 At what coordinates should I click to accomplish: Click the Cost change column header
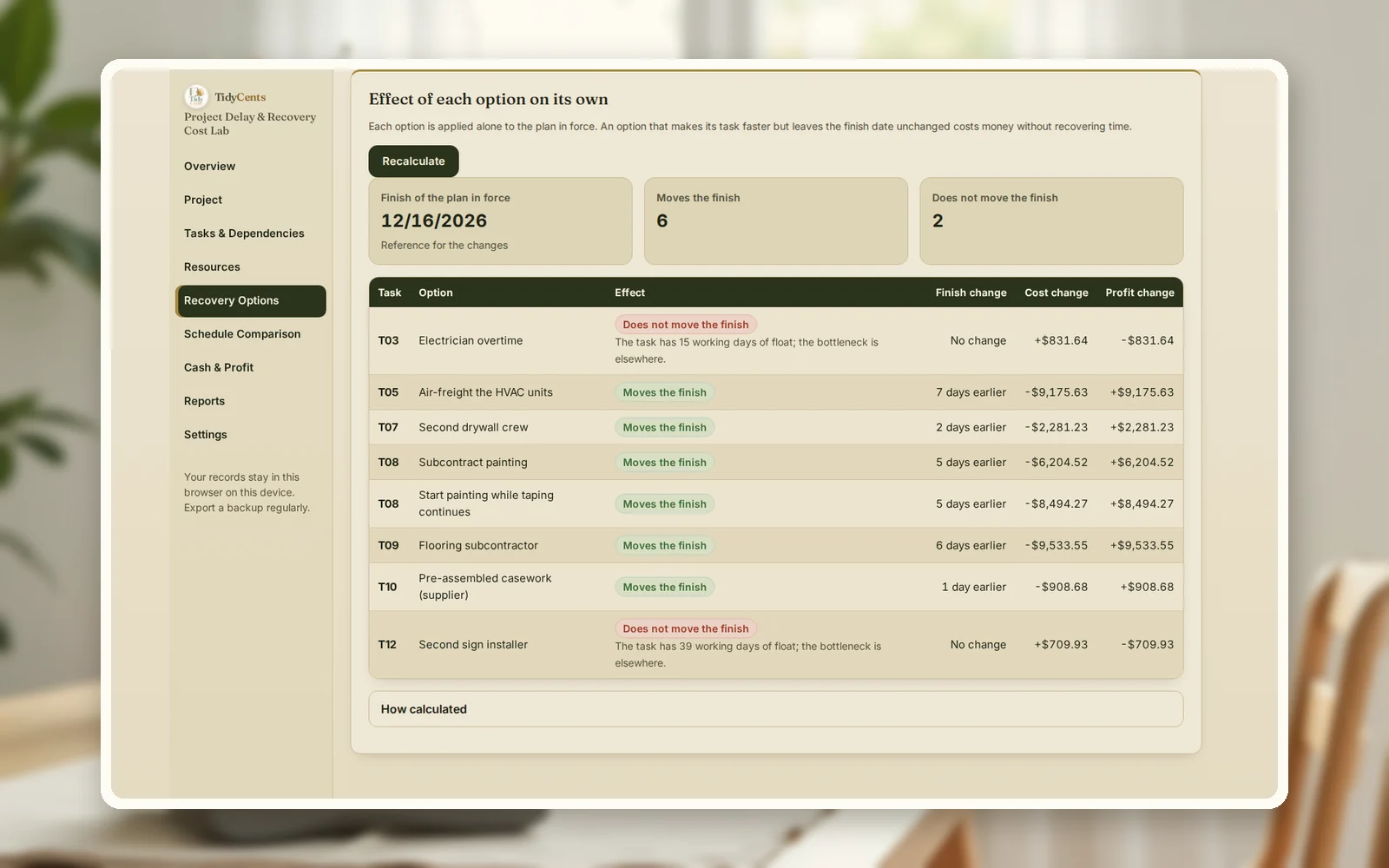tap(1056, 293)
